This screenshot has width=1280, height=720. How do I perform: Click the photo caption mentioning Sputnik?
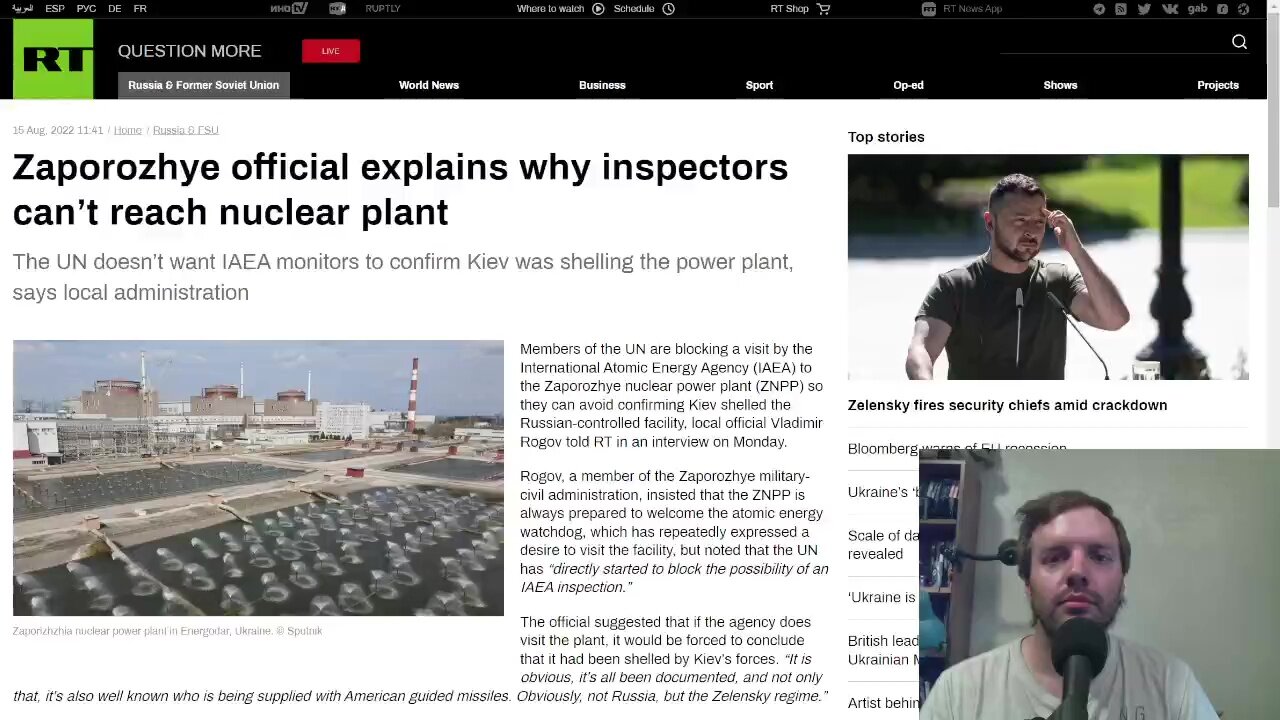coord(167,631)
